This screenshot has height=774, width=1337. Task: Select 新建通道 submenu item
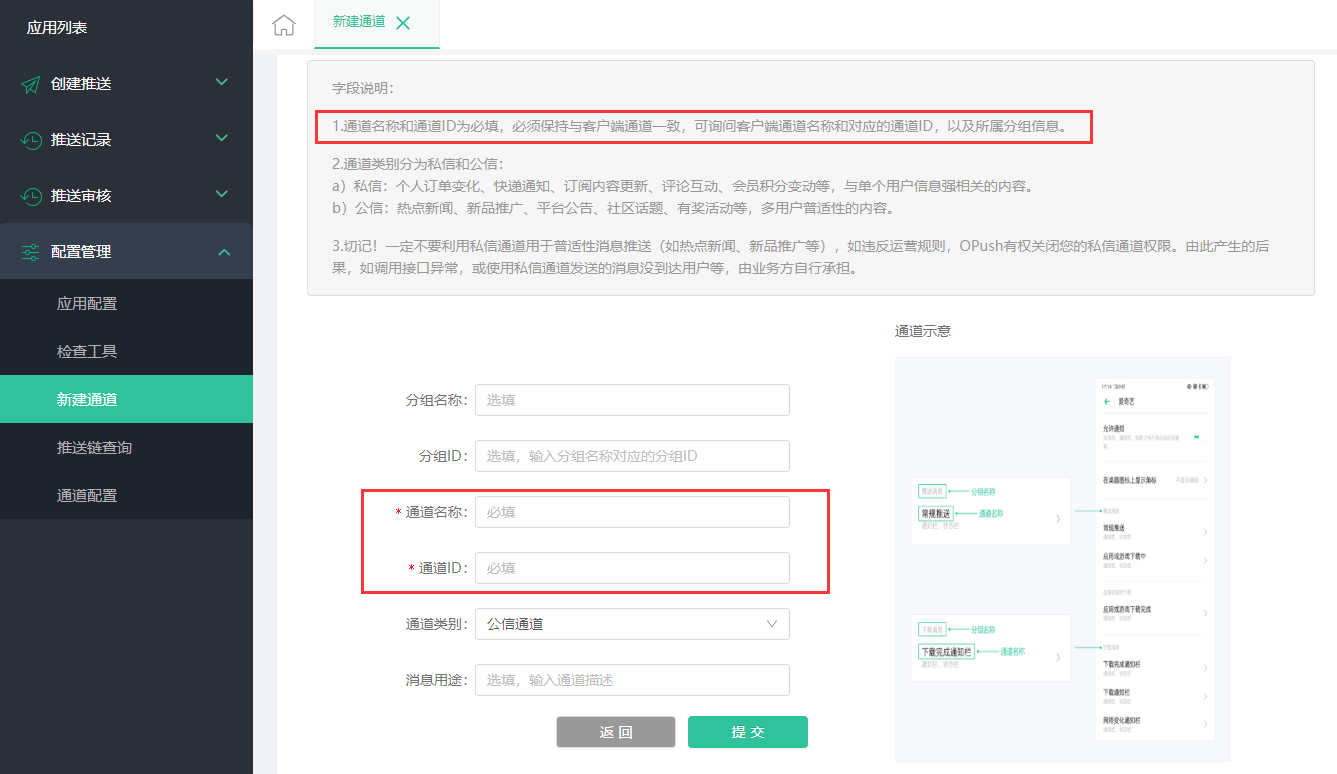[x=126, y=399]
